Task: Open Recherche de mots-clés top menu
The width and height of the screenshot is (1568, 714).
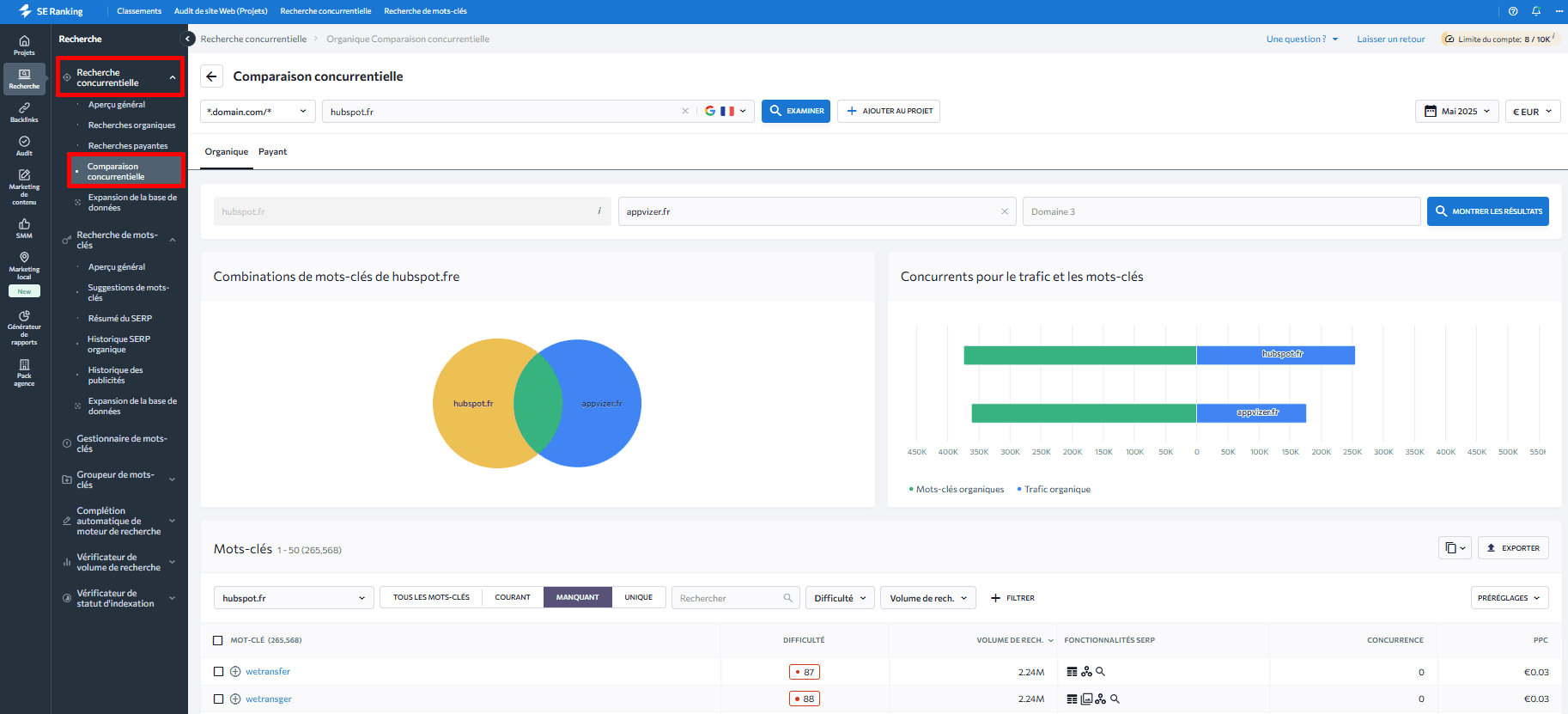Action: click(425, 11)
